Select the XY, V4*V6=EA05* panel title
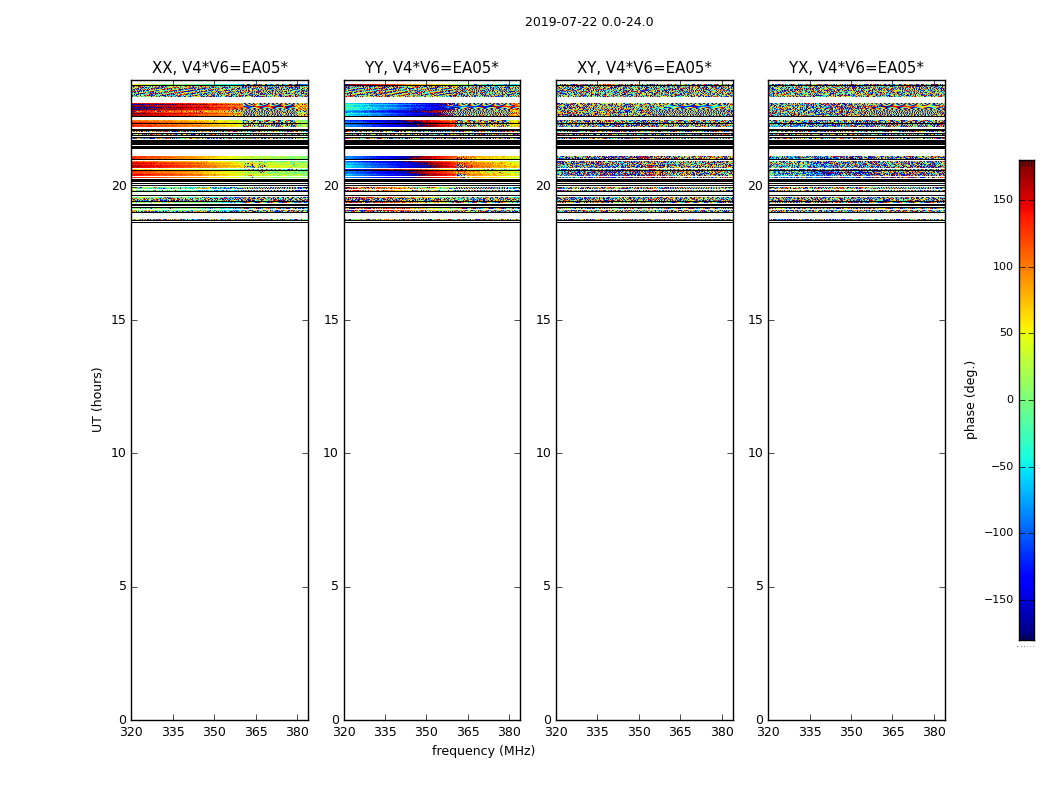The width and height of the screenshot is (1050, 800). click(644, 68)
